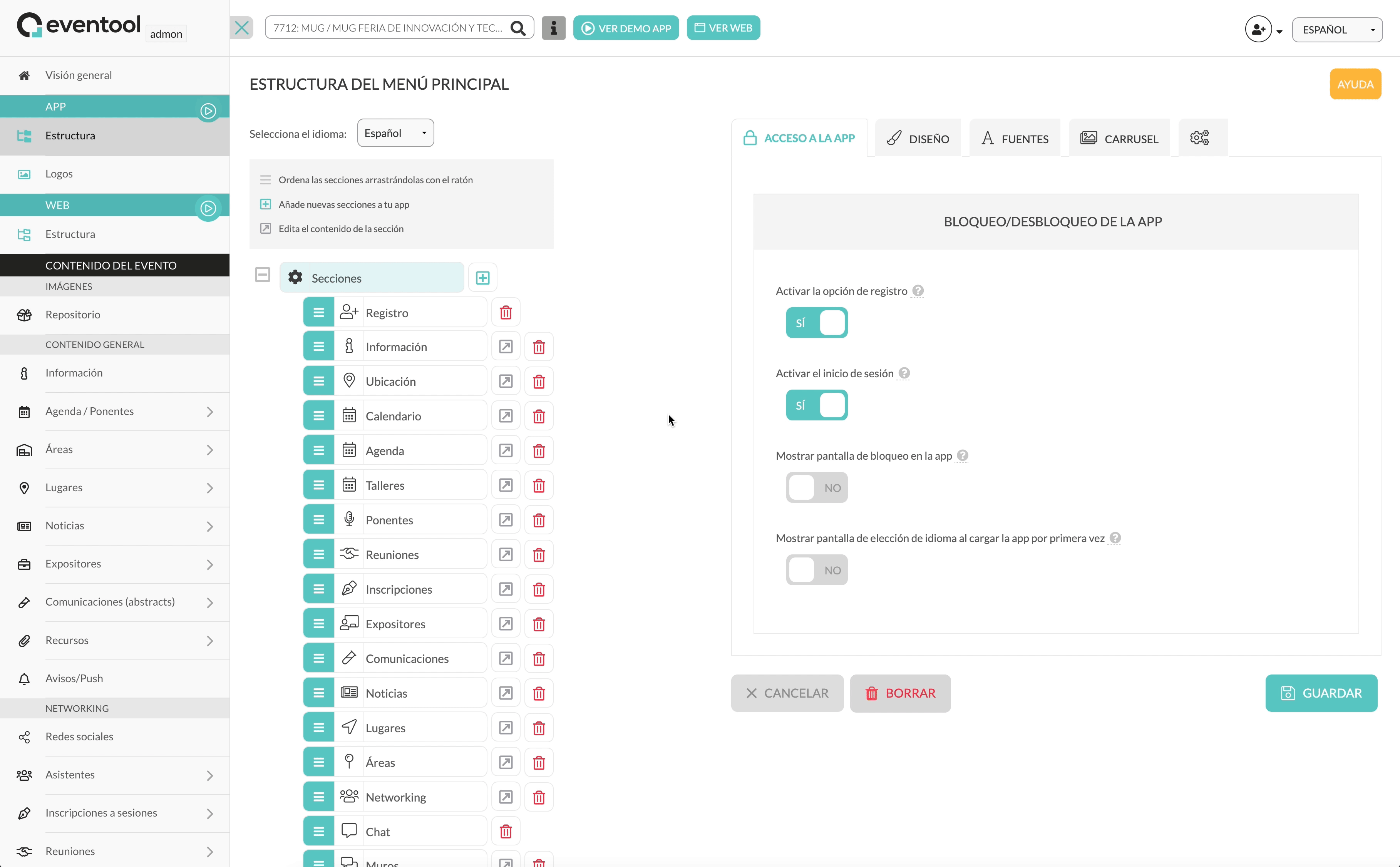
Task: Collapse the Secciones tree
Action: coord(262,274)
